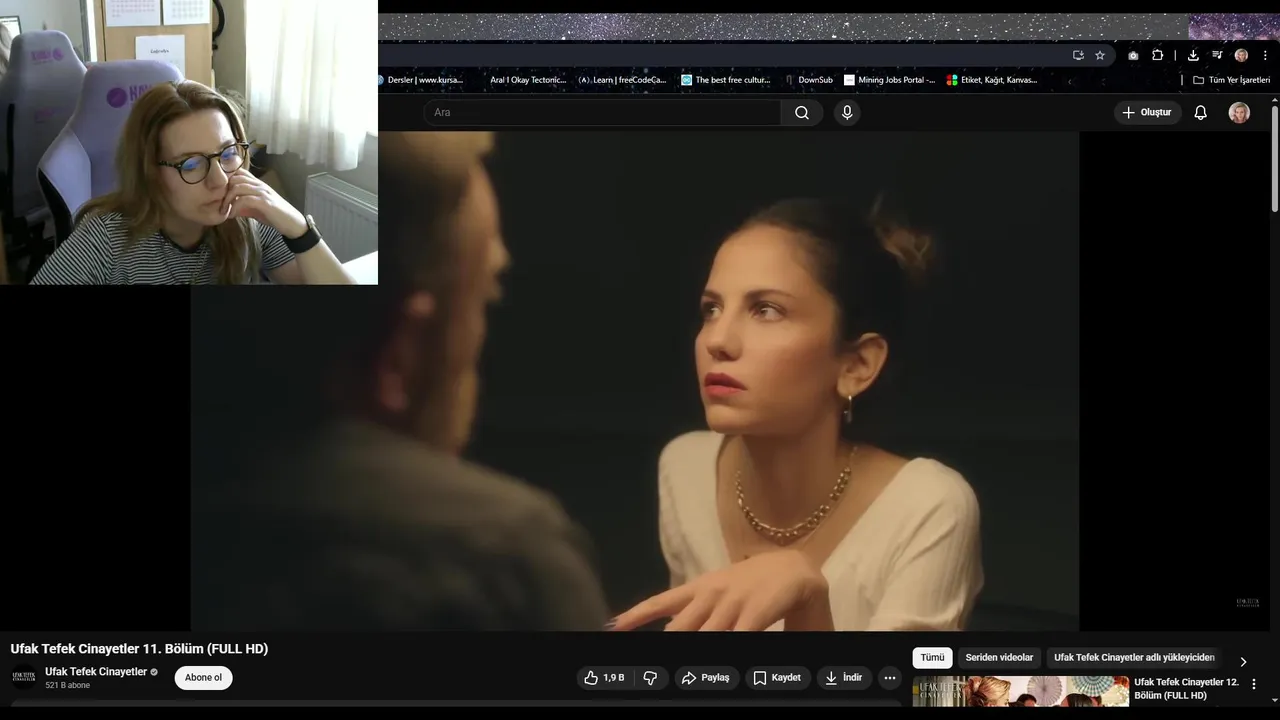Open the YouTube notifications bell
1280x720 pixels.
(x=1201, y=113)
